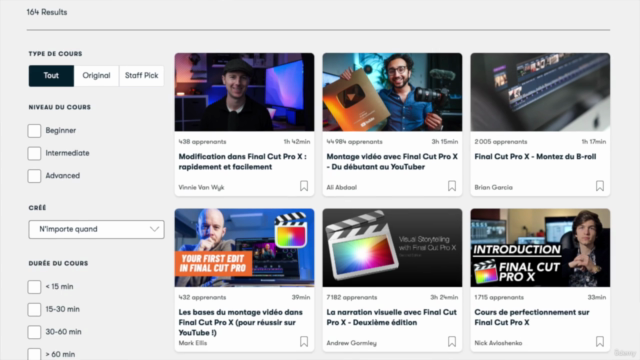The height and width of the screenshot is (360, 640).
Task: Open Cours de perfectionnement sur Final Cut title
Action: point(531,317)
